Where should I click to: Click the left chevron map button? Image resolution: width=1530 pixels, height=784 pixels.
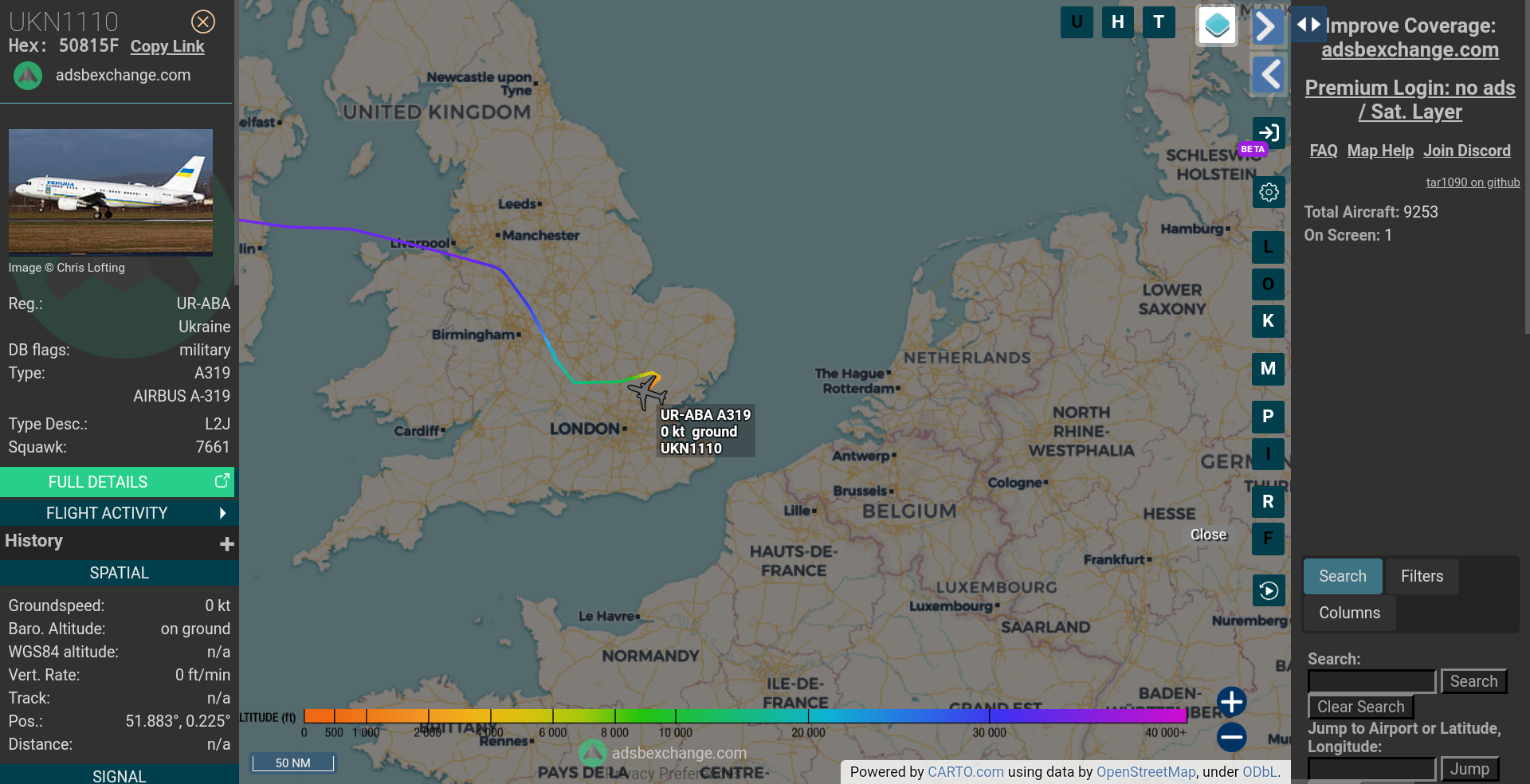(x=1268, y=75)
